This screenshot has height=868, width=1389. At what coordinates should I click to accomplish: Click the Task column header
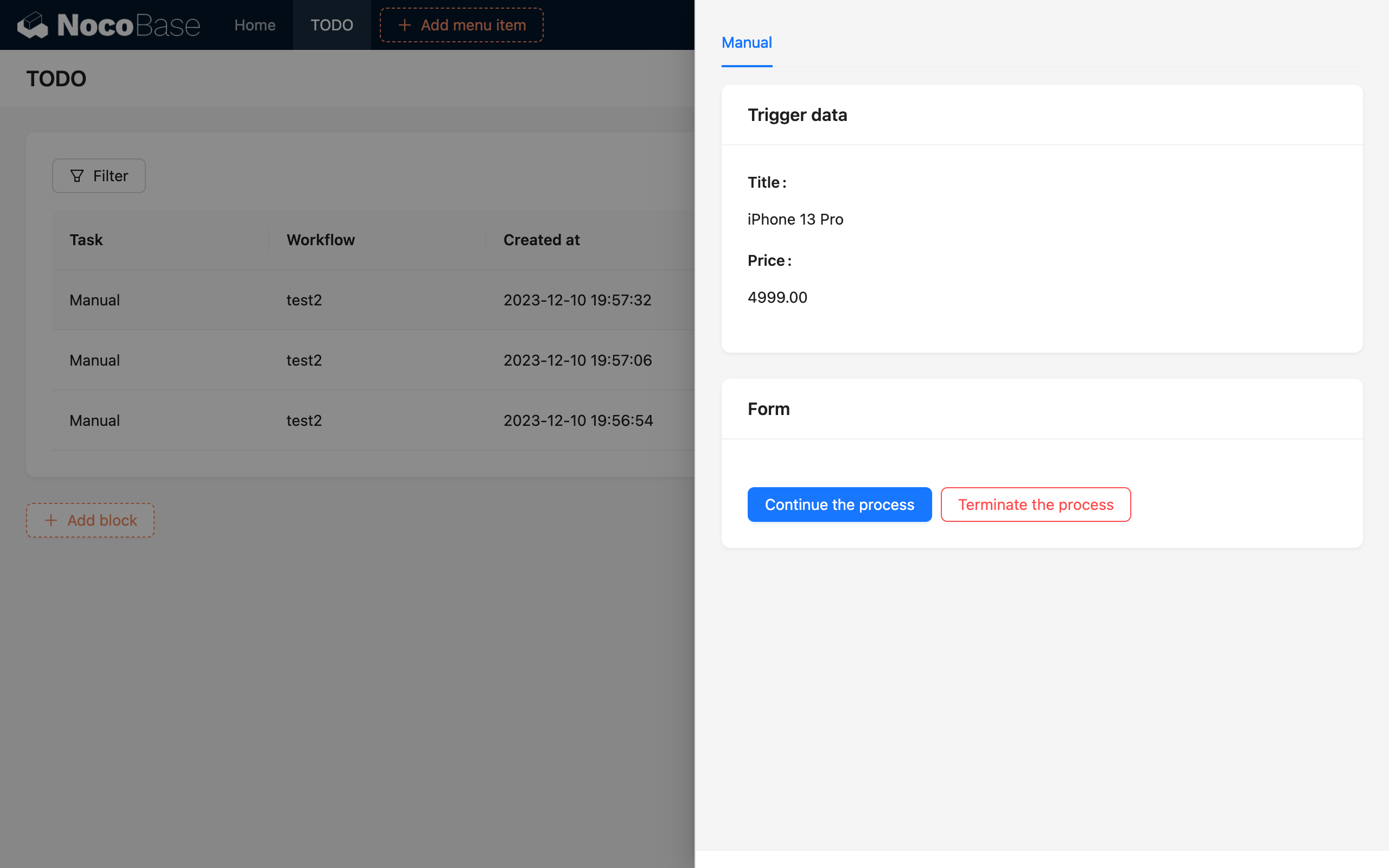[x=86, y=240]
